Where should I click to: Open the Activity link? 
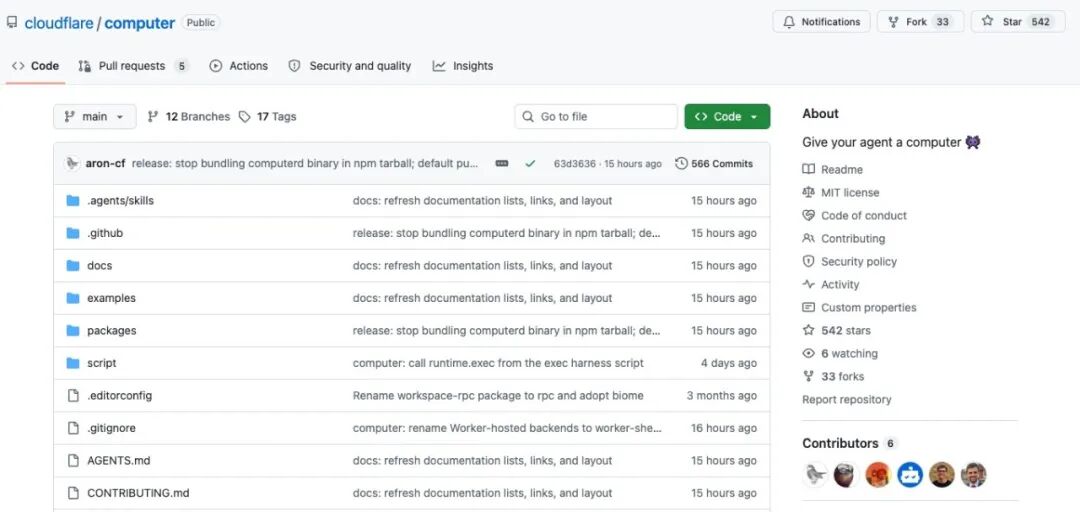click(x=840, y=285)
